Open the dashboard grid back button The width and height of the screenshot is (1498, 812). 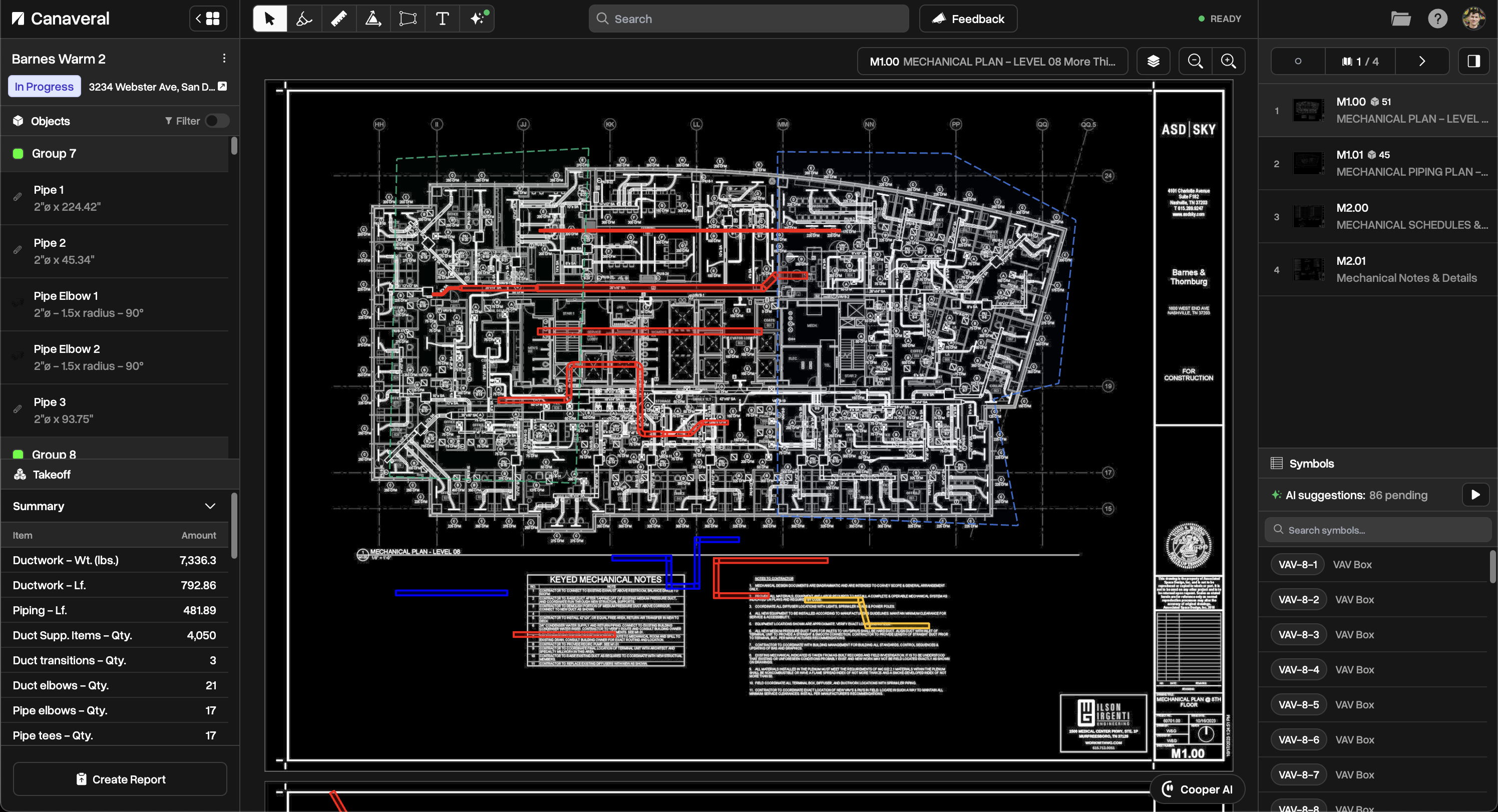pyautogui.click(x=208, y=19)
